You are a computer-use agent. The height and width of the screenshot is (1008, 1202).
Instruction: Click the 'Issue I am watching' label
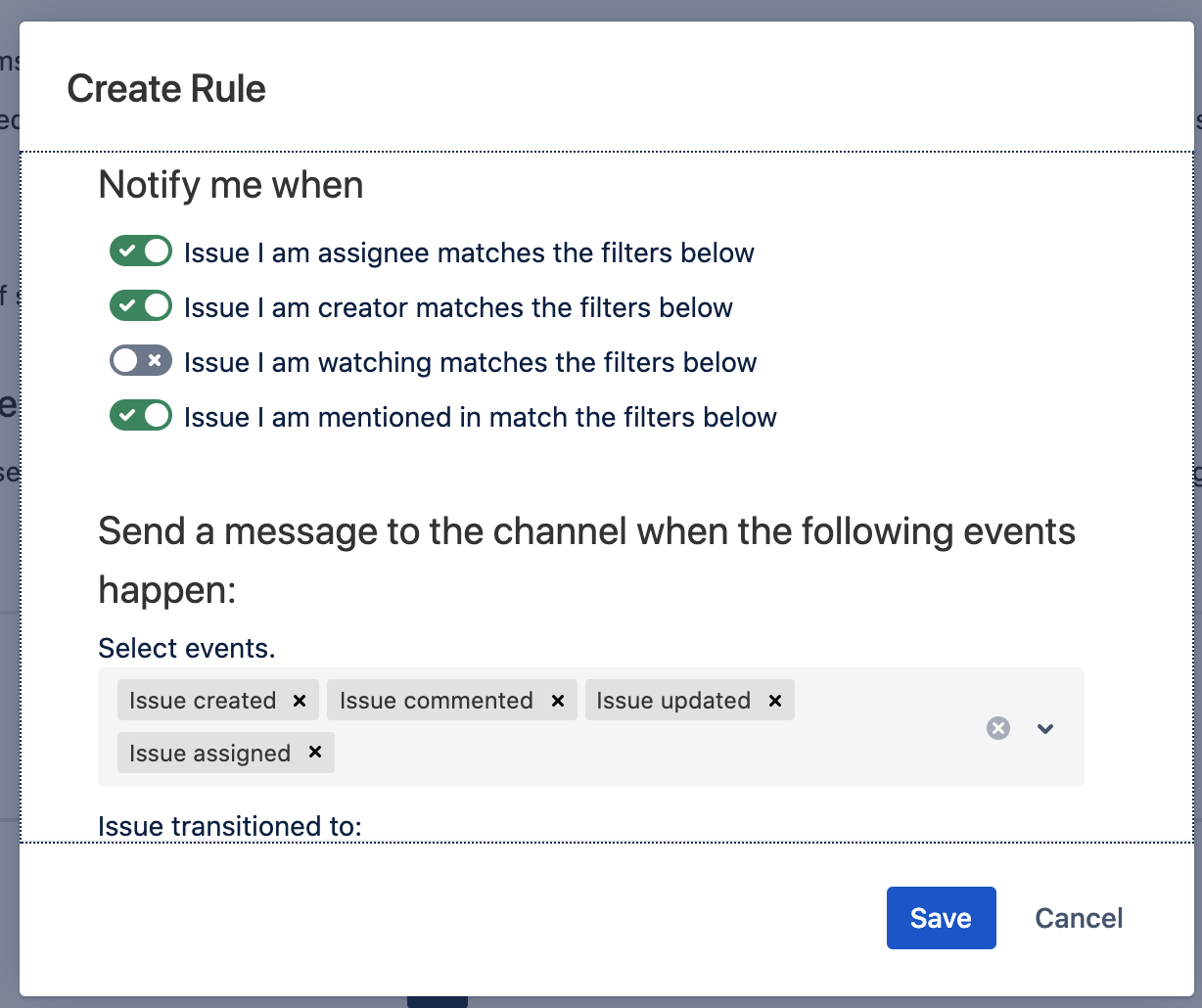pos(470,362)
